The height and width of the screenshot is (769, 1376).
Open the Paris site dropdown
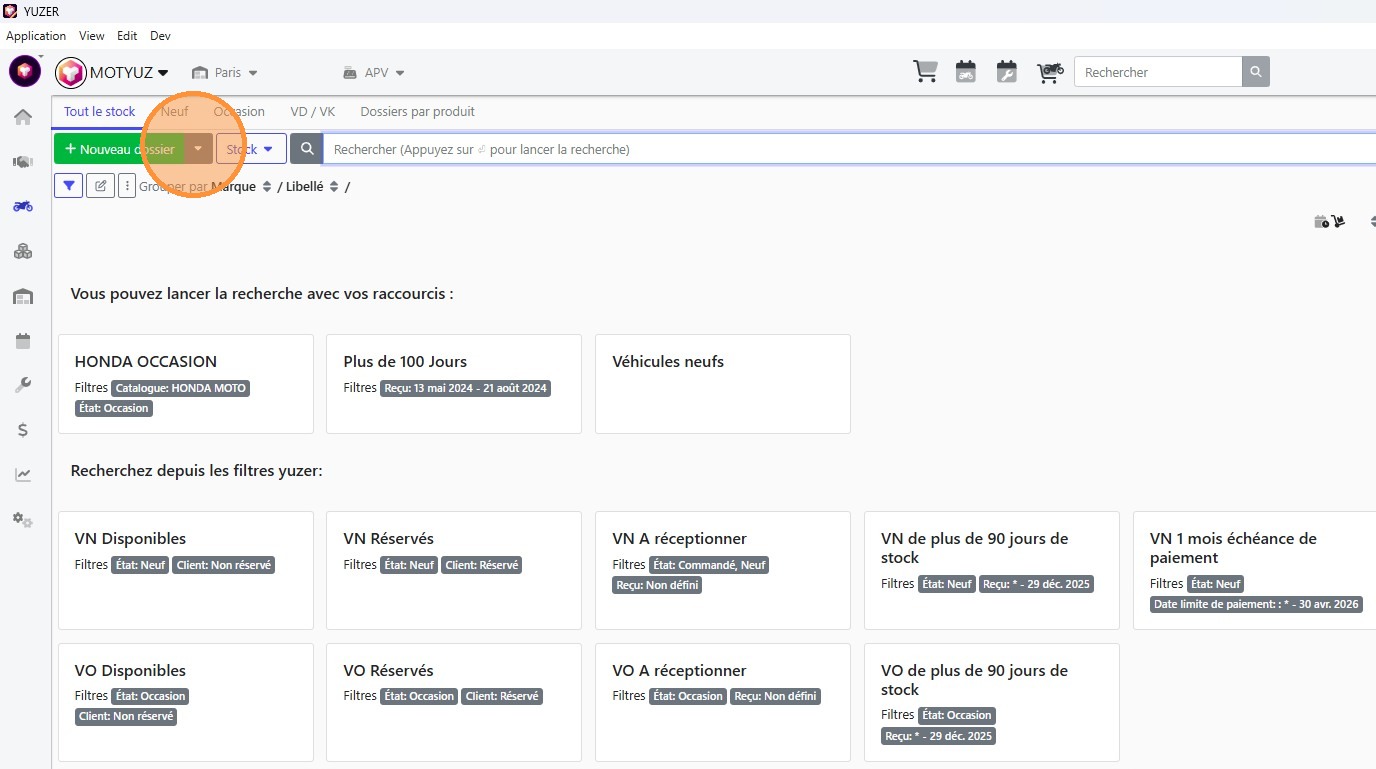(x=225, y=73)
